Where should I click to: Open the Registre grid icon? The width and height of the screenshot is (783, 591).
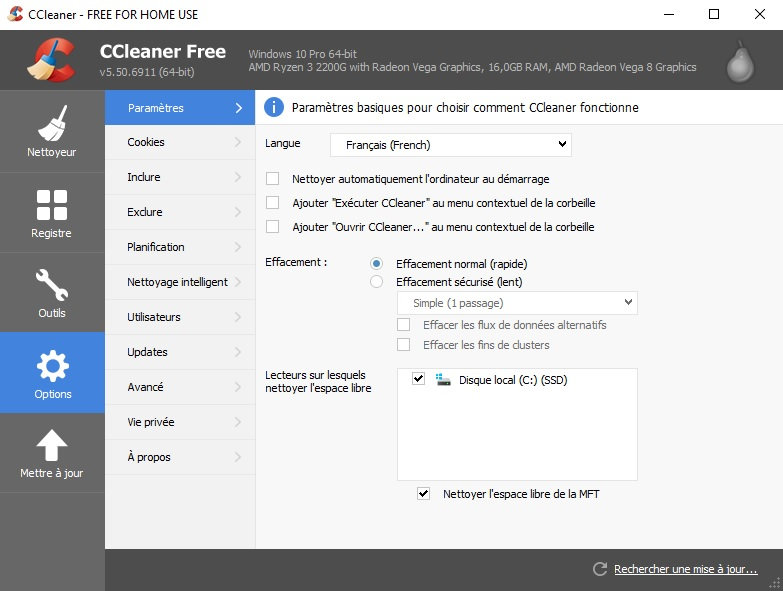tap(52, 204)
